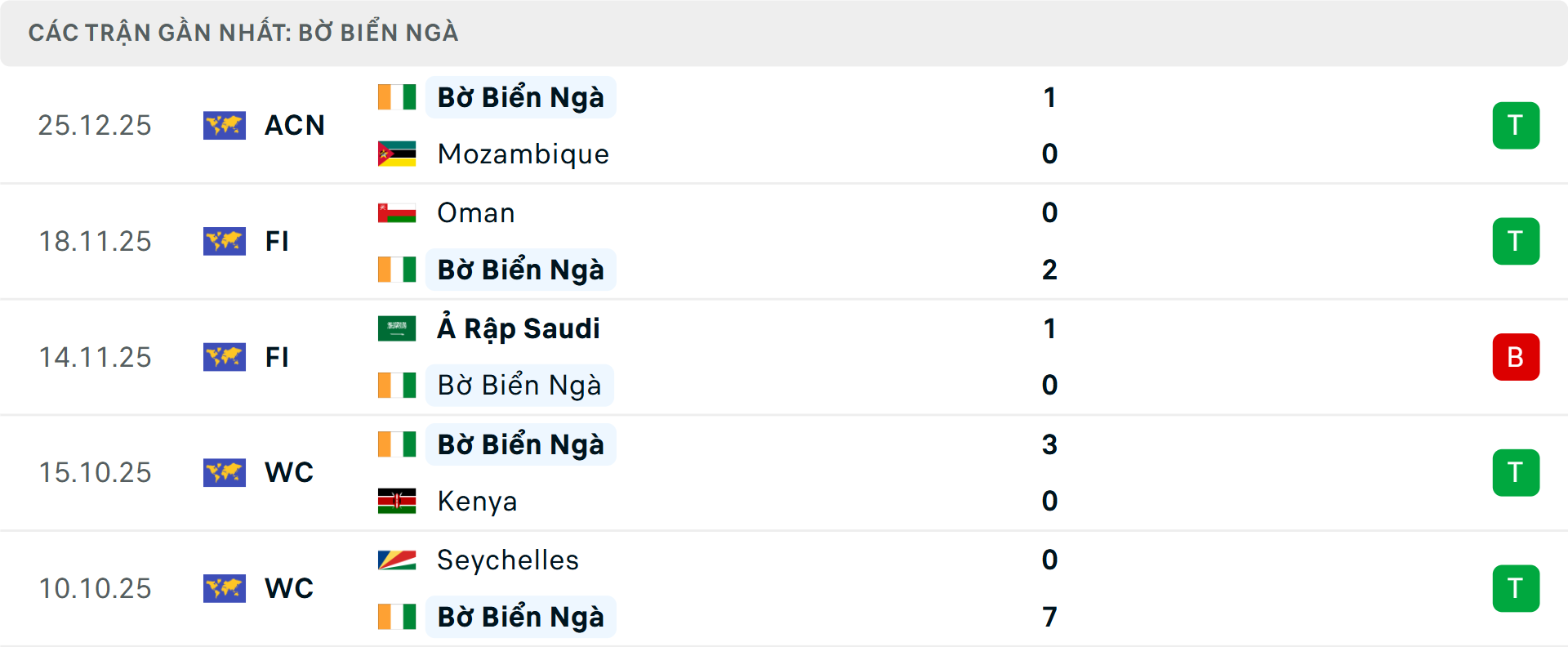Click the Oman team name

click(475, 212)
